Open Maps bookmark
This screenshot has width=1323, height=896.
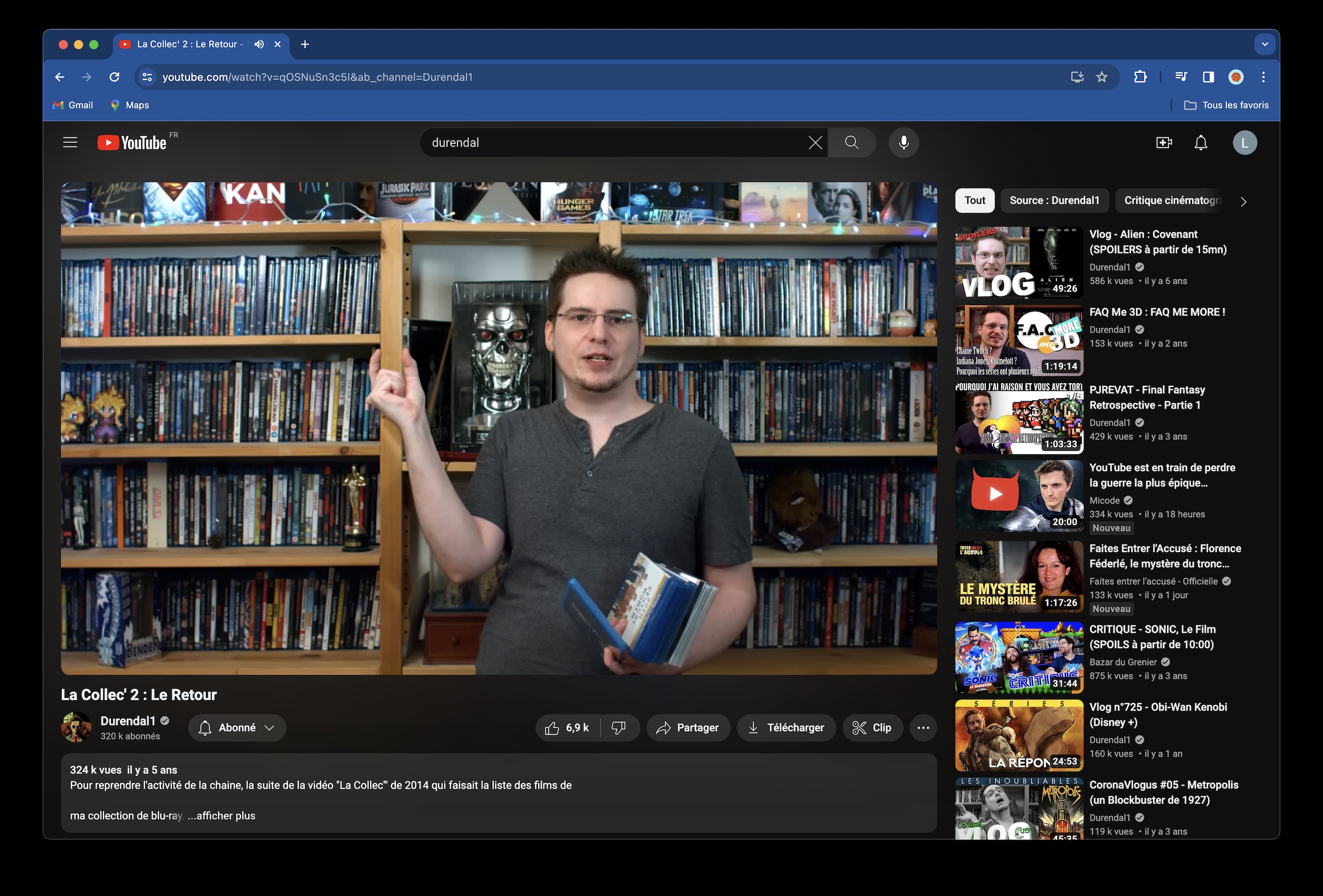tap(130, 105)
